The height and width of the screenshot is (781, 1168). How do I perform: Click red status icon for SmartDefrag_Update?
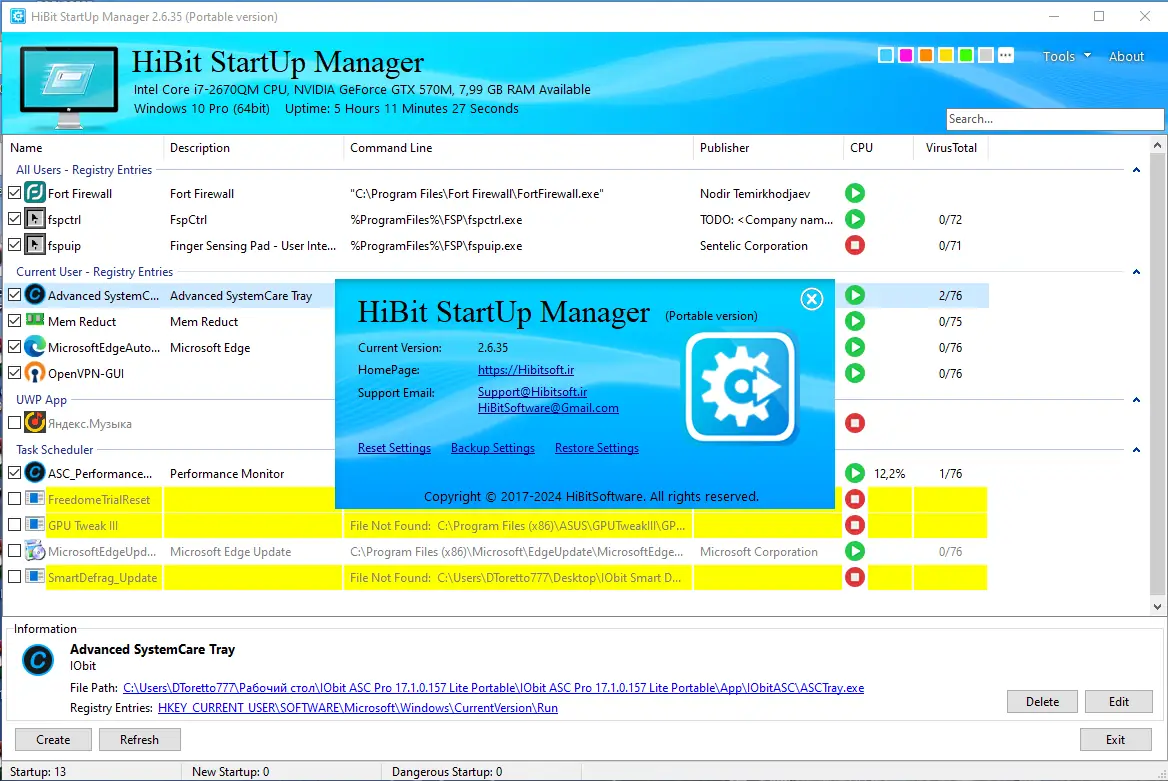[855, 577]
